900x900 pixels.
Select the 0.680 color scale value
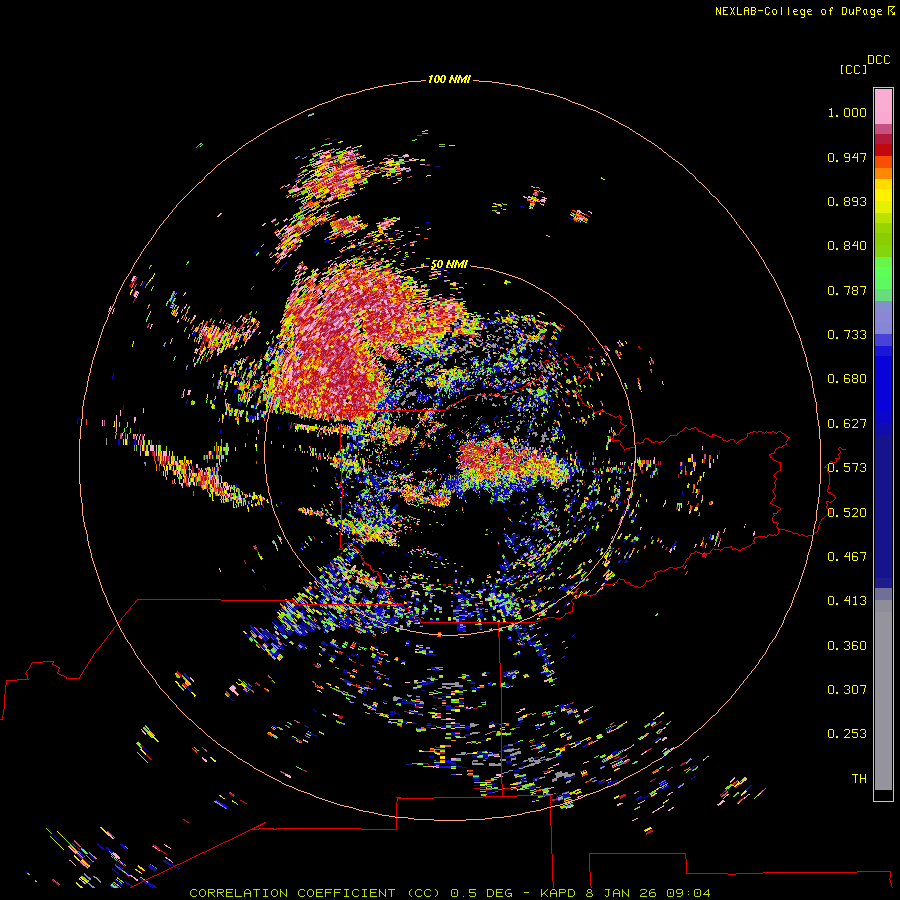(x=847, y=379)
